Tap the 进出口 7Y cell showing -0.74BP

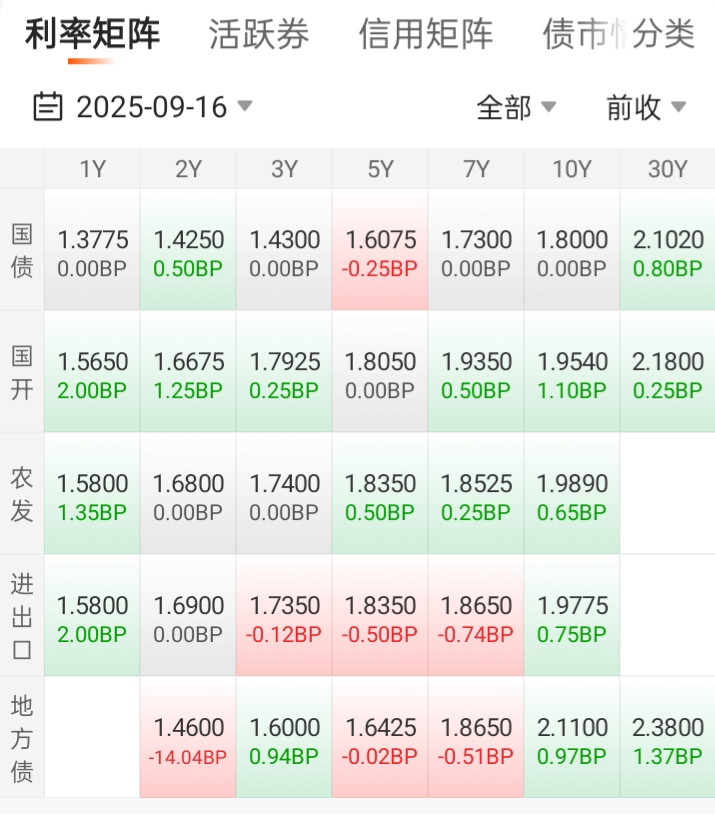point(476,616)
